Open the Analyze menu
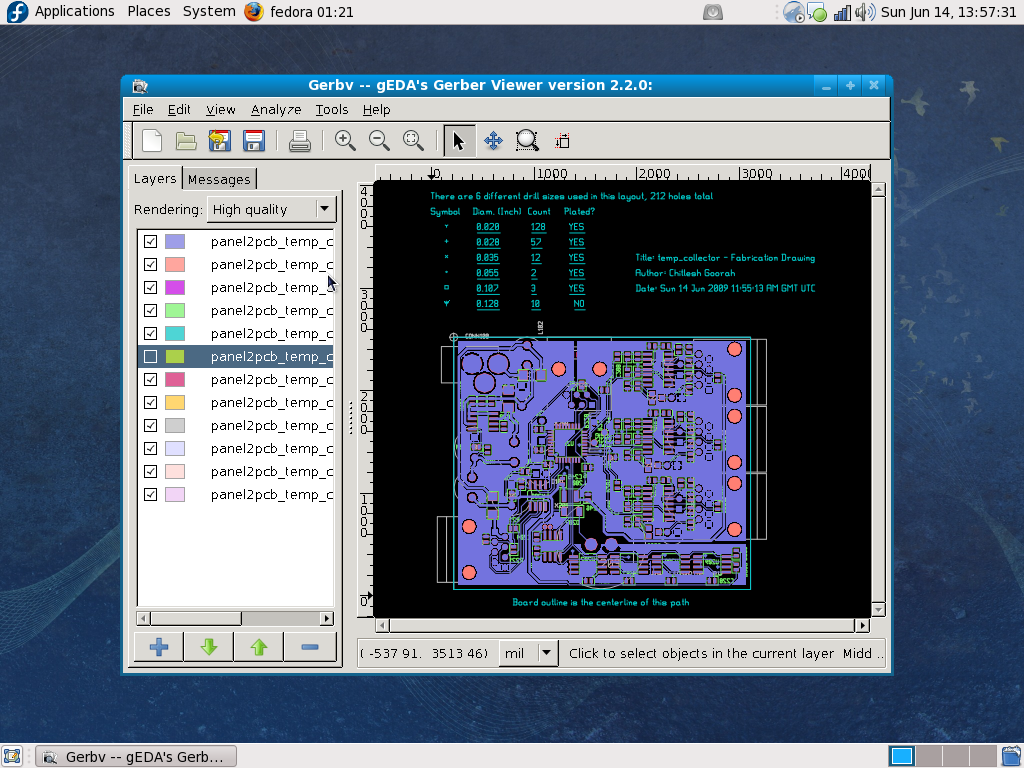 pos(276,110)
